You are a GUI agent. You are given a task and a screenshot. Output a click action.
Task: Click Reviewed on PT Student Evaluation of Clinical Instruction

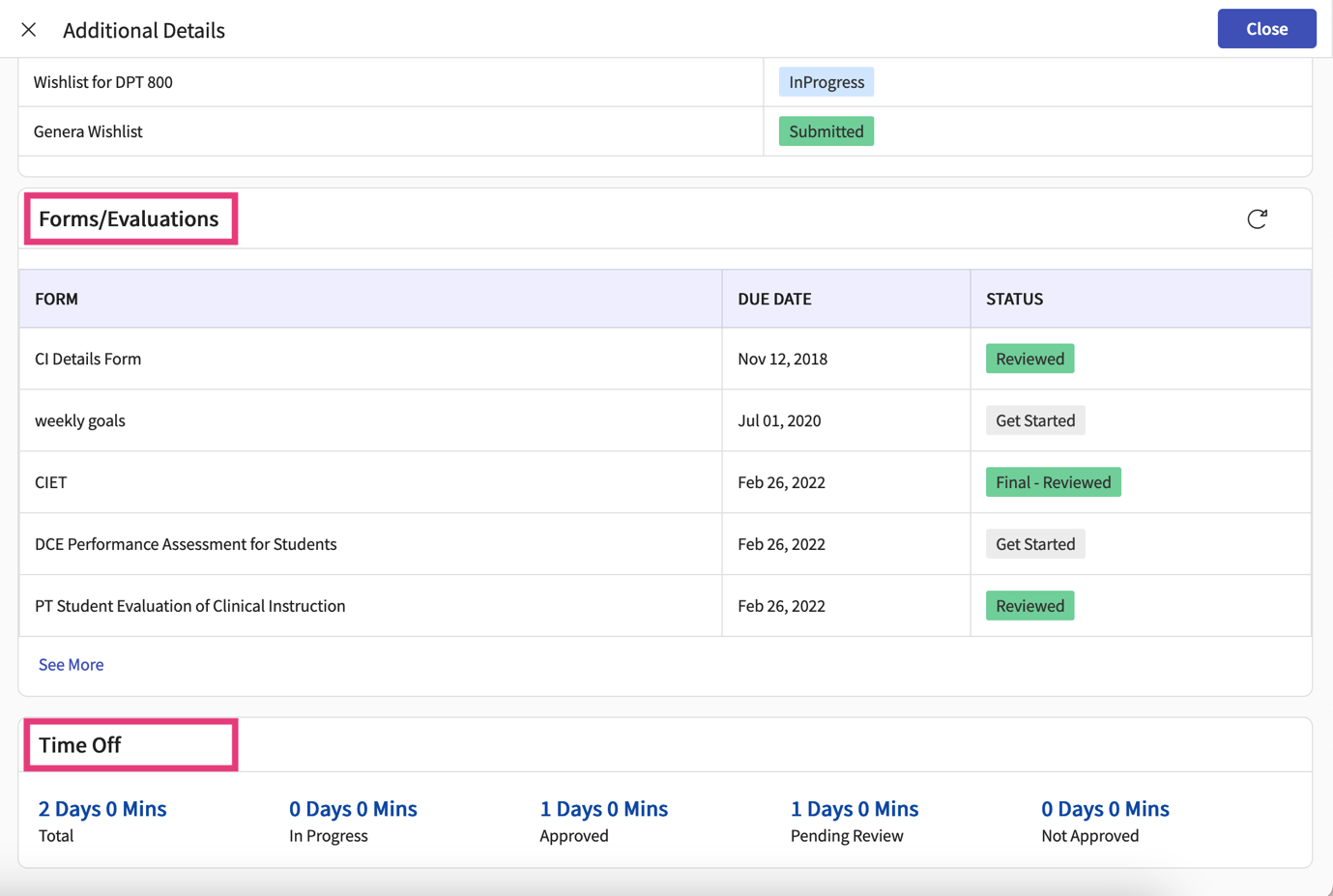tap(1029, 605)
